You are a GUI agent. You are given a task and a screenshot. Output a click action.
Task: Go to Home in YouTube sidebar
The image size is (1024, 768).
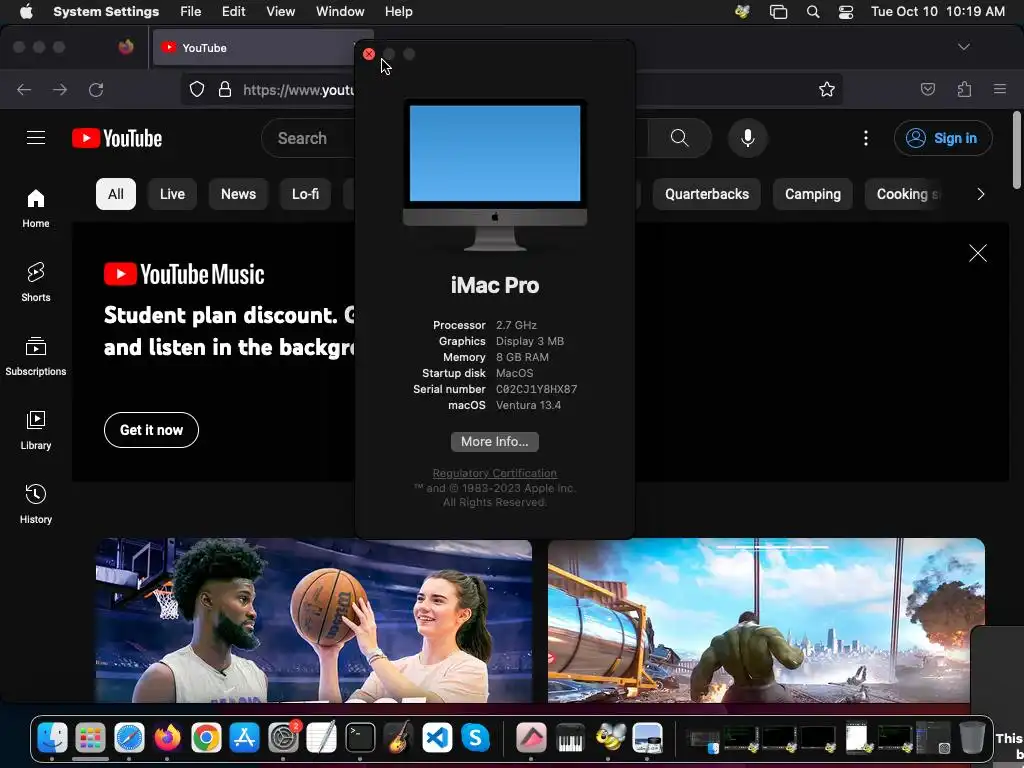coord(36,208)
